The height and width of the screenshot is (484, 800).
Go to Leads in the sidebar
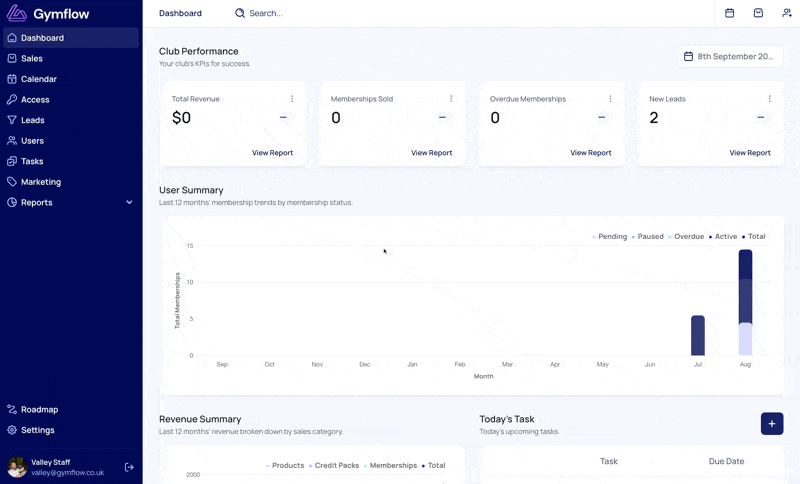click(x=33, y=120)
